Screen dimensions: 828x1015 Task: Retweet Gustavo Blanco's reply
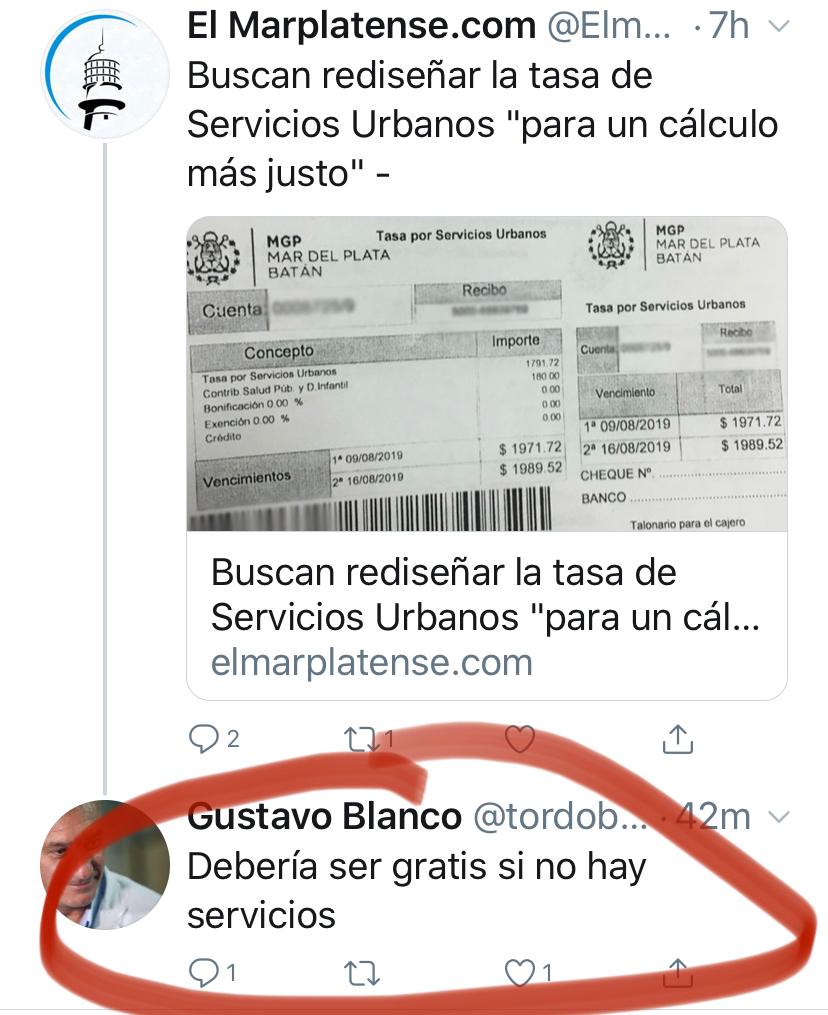(x=361, y=973)
